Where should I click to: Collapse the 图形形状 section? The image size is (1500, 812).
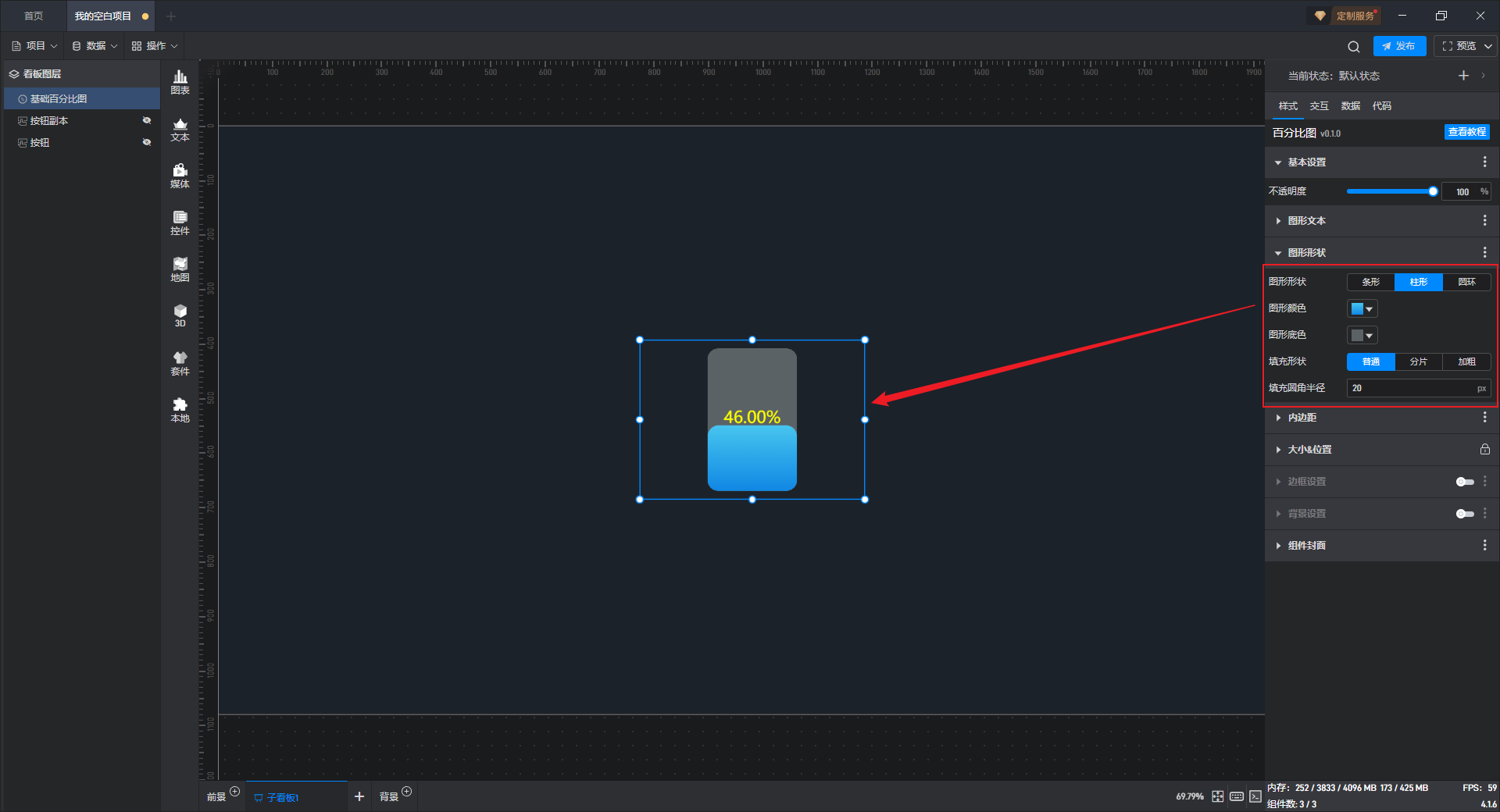tap(1278, 253)
